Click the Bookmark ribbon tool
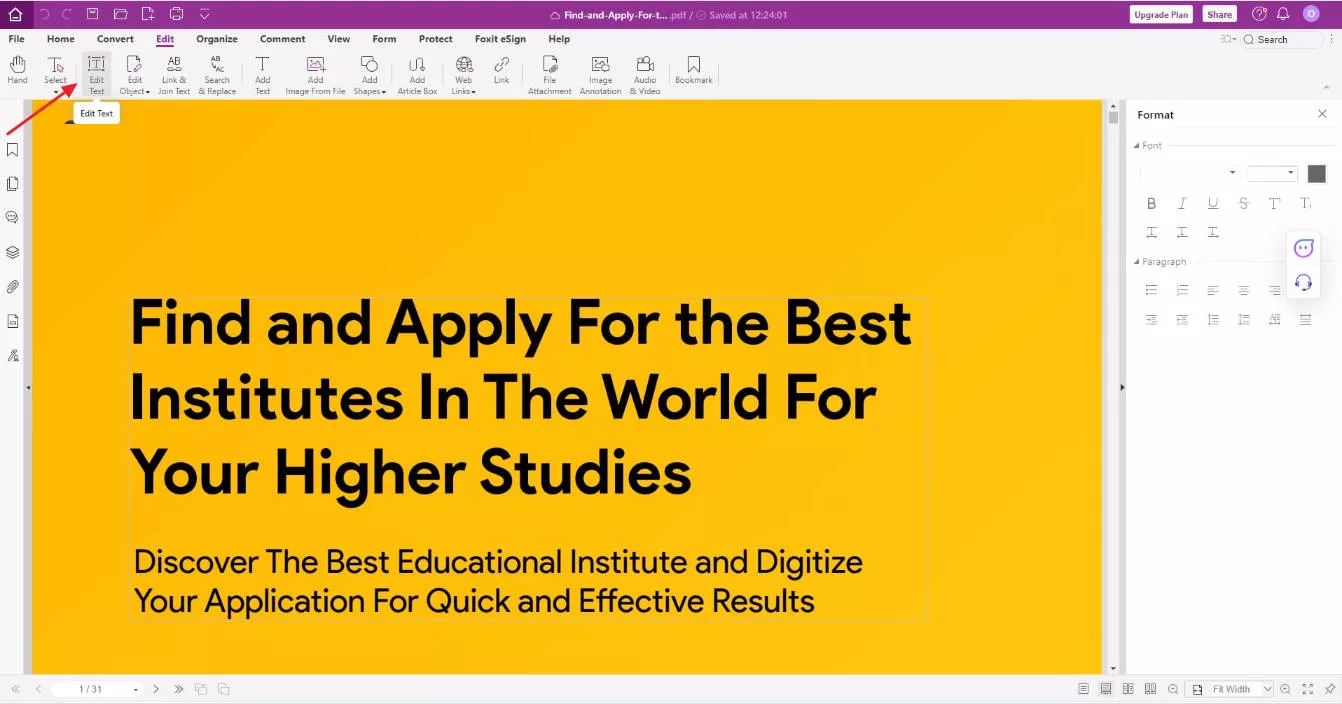 coord(693,70)
